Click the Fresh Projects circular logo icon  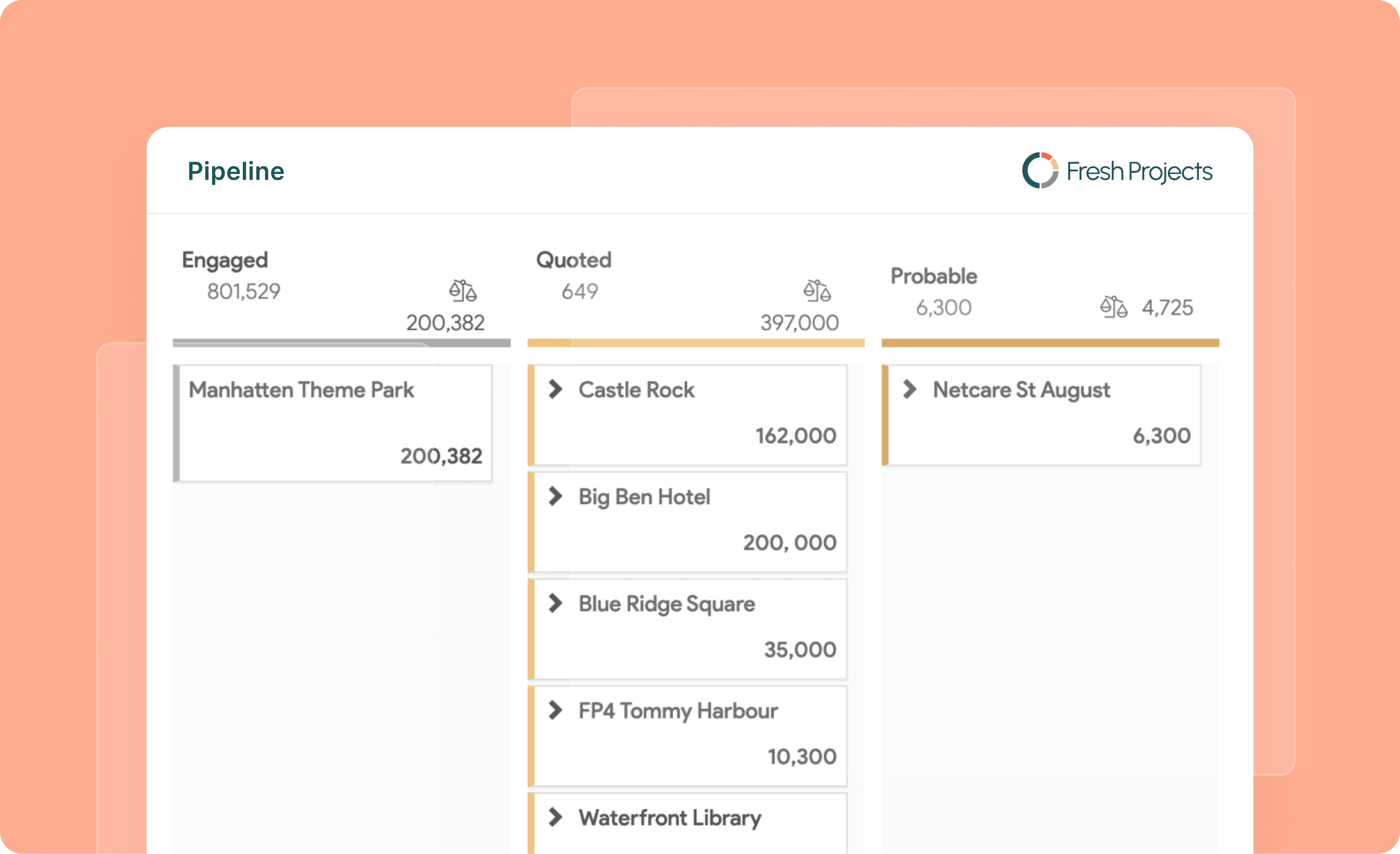[1040, 171]
